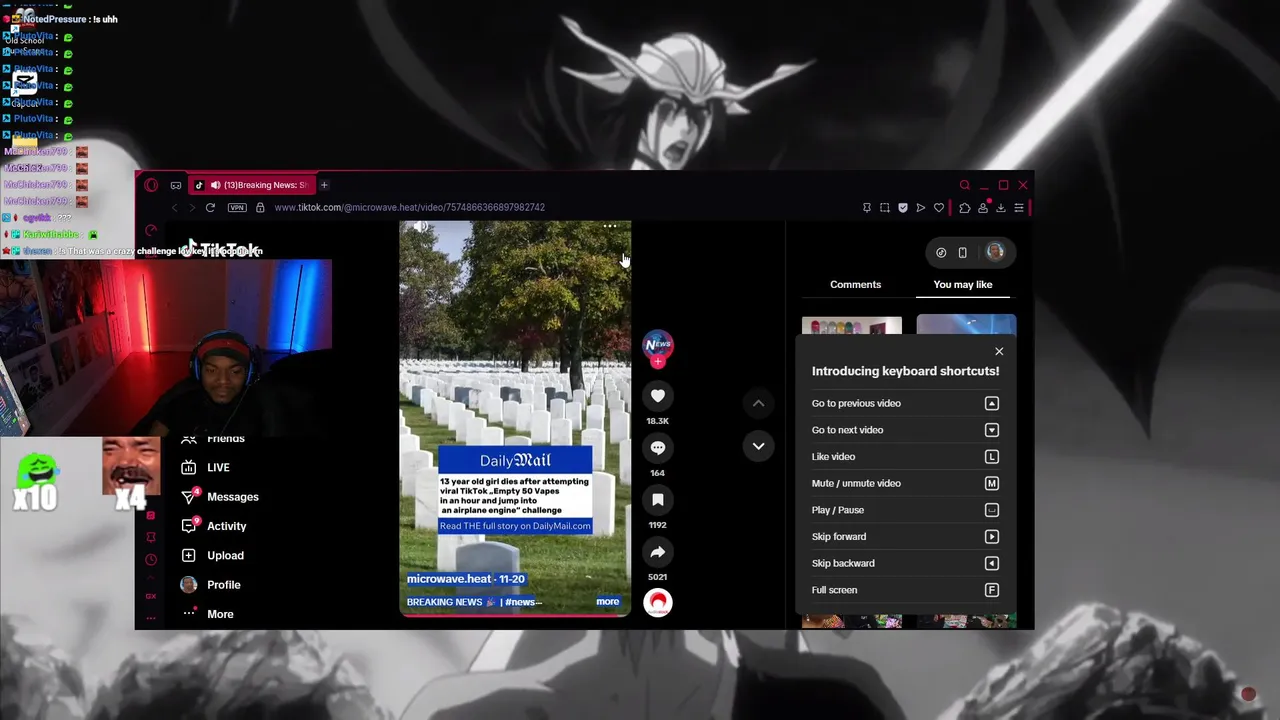
Task: Open the microwave.heat username link
Action: pyautogui.click(x=449, y=579)
